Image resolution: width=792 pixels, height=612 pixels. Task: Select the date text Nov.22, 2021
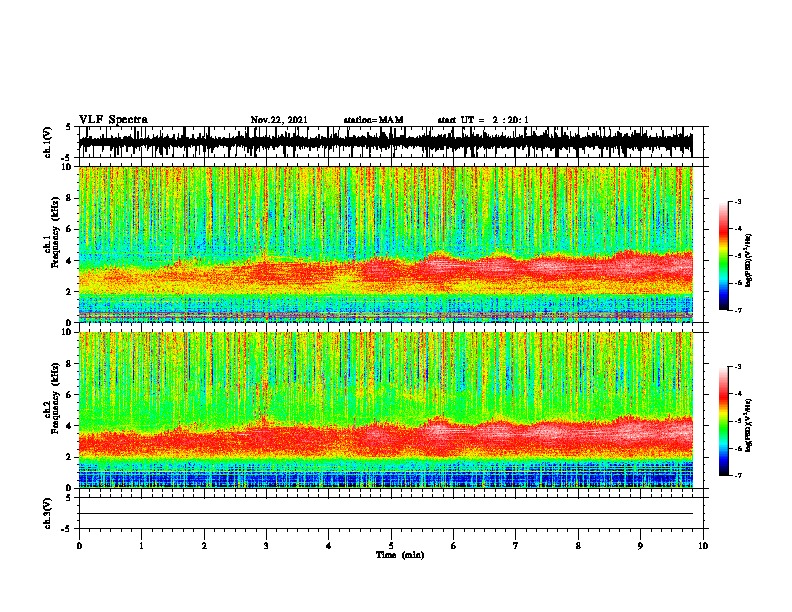pos(279,120)
